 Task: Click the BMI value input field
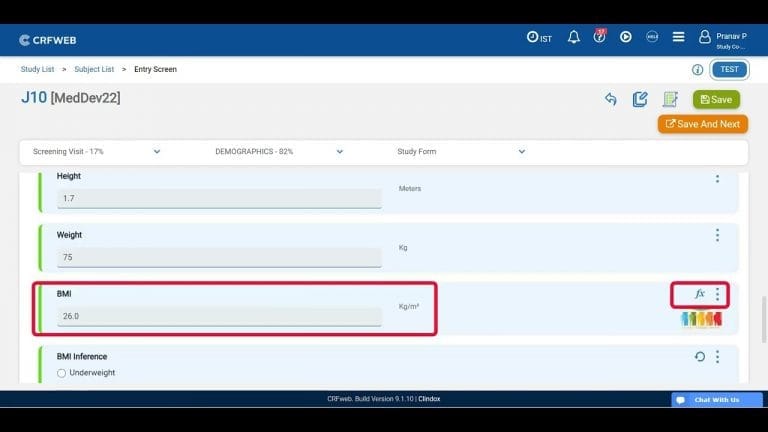218,316
